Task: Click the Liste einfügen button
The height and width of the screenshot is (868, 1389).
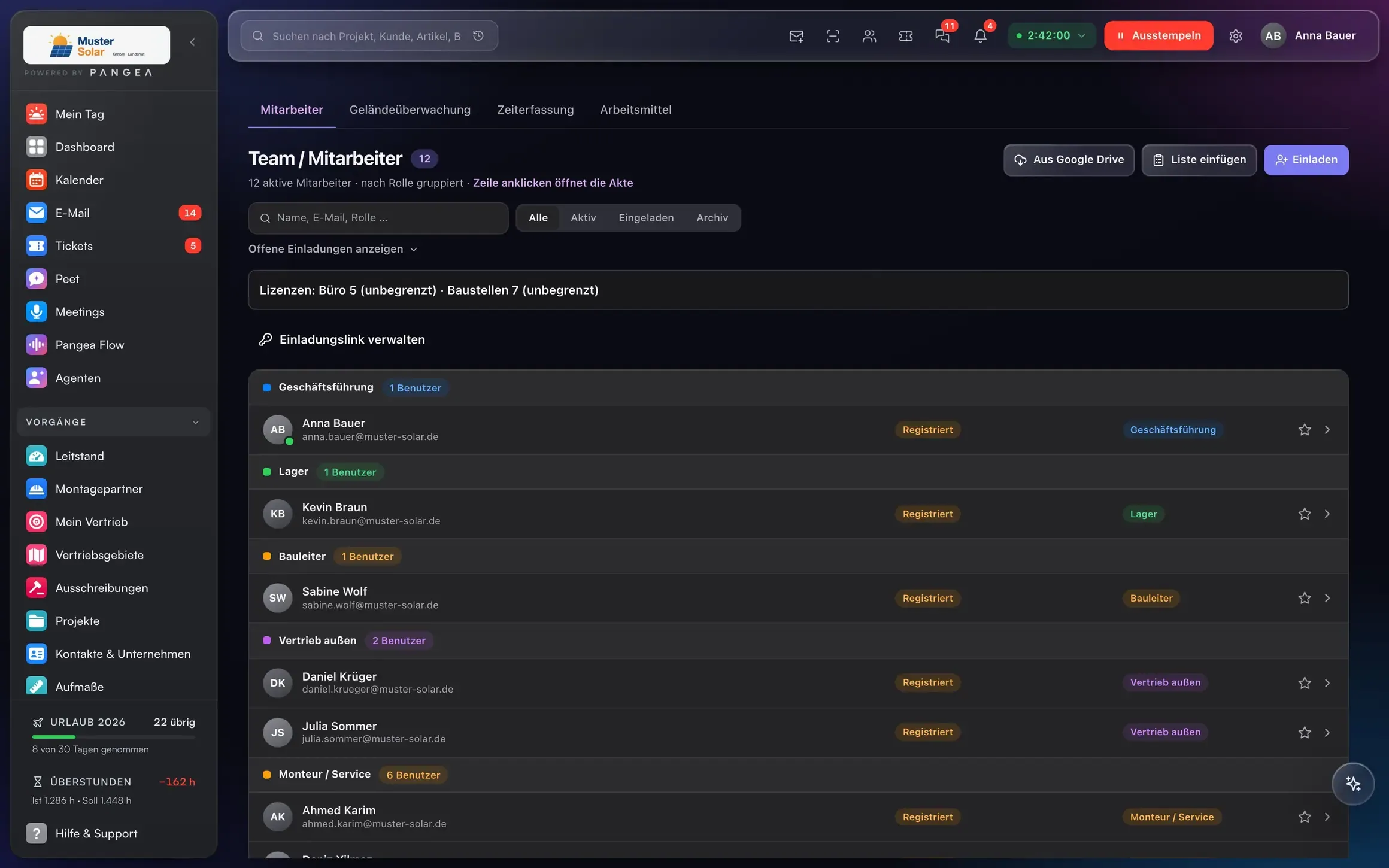Action: click(1199, 160)
